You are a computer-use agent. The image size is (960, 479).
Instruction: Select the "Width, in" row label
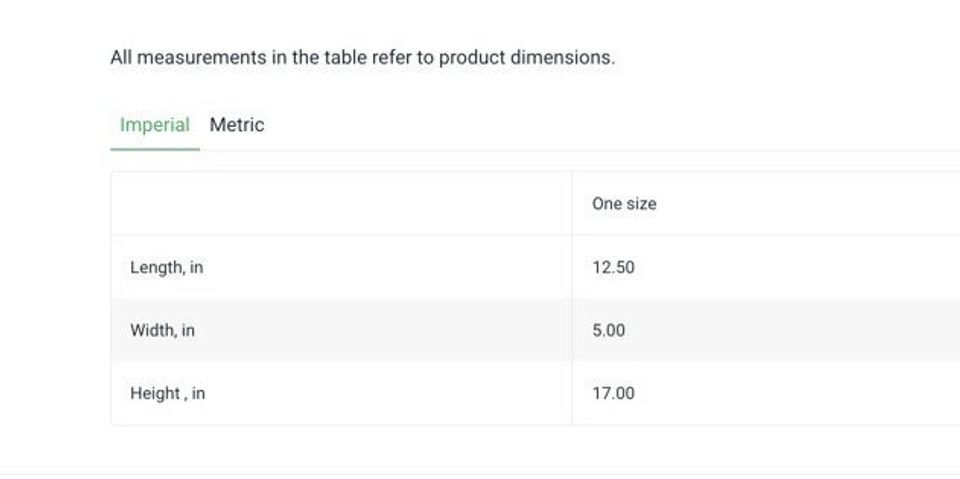162,330
